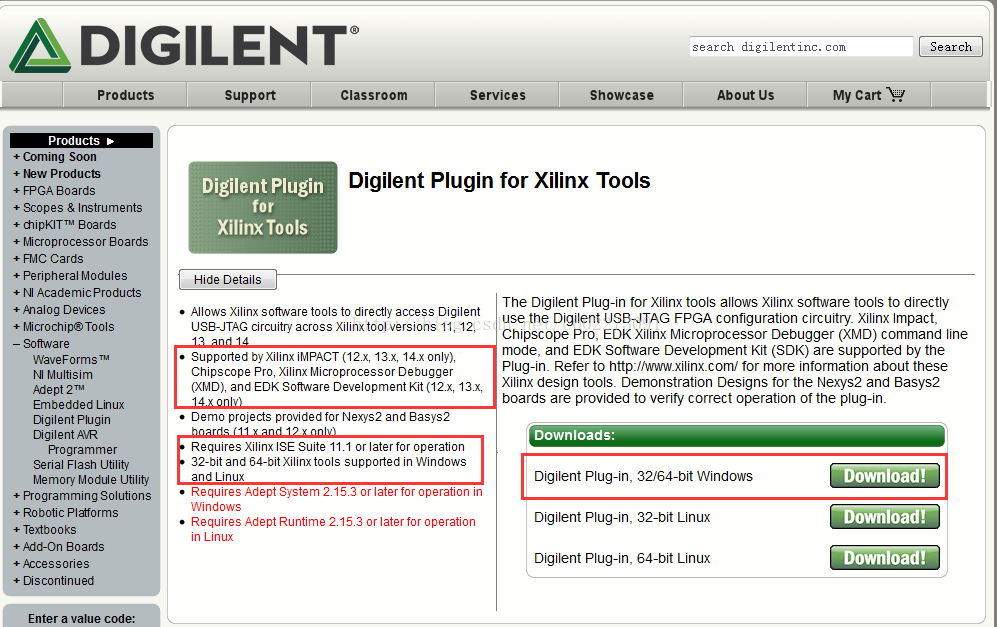
Task: Click the Products header arrow in sidebar
Action: (x=110, y=141)
